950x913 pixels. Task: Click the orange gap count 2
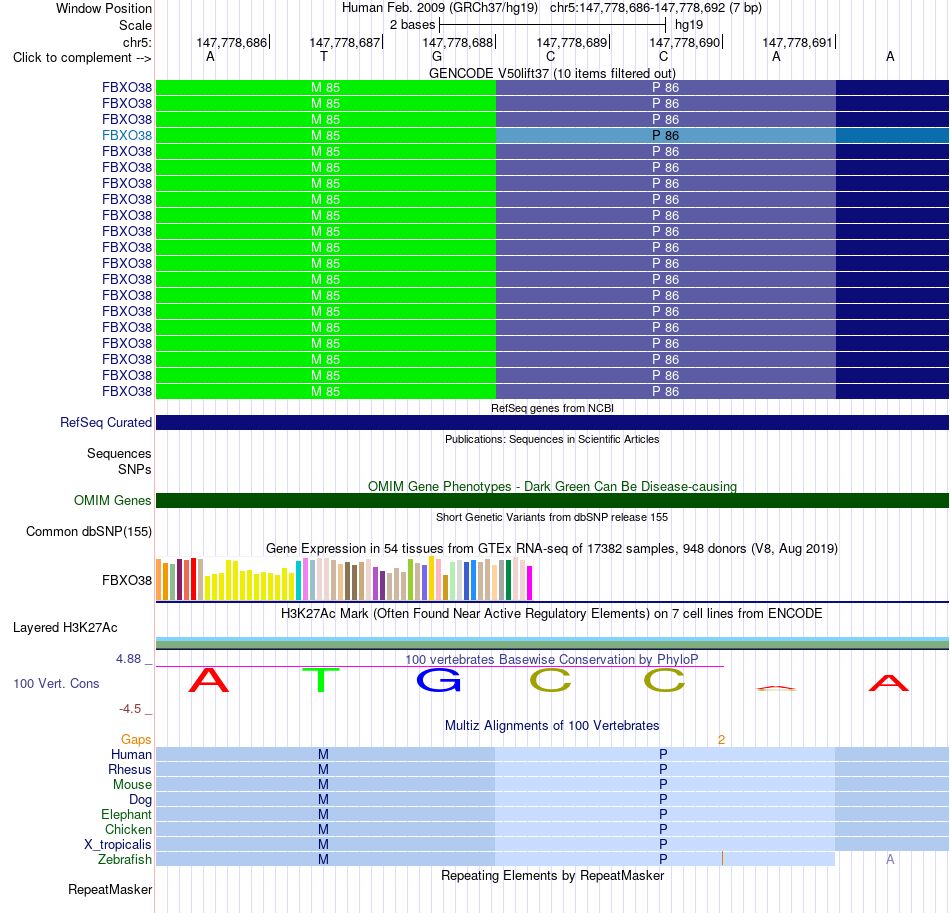coord(721,740)
